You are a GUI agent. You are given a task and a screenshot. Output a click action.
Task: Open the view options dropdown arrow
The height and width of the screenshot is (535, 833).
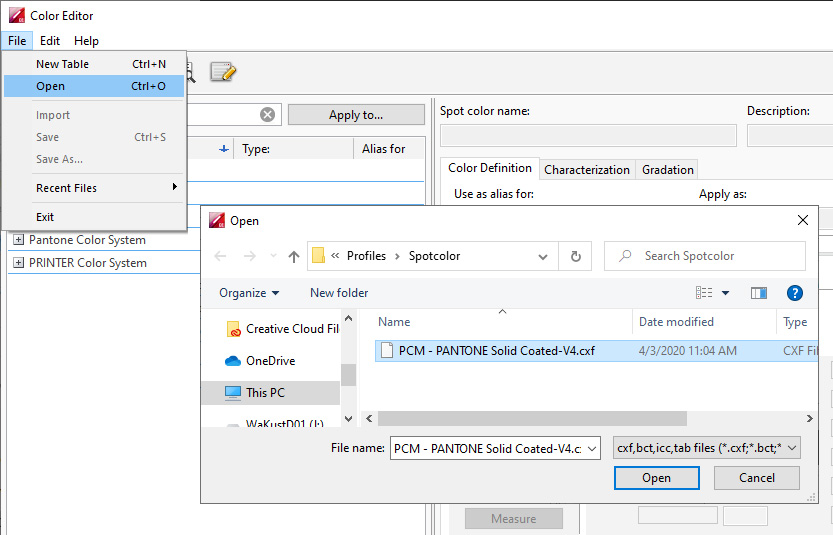[x=725, y=293]
